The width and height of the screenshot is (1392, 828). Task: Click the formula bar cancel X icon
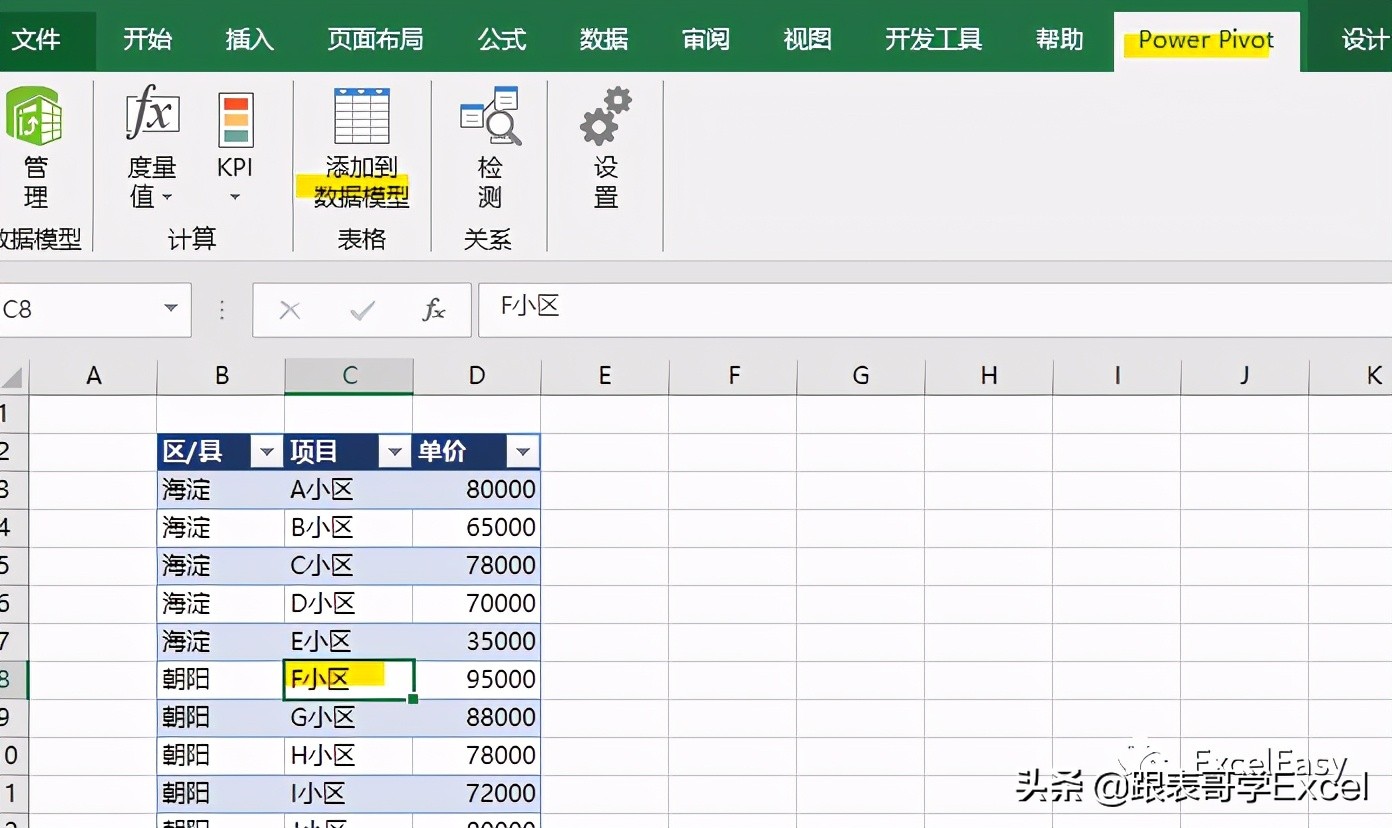tap(290, 310)
